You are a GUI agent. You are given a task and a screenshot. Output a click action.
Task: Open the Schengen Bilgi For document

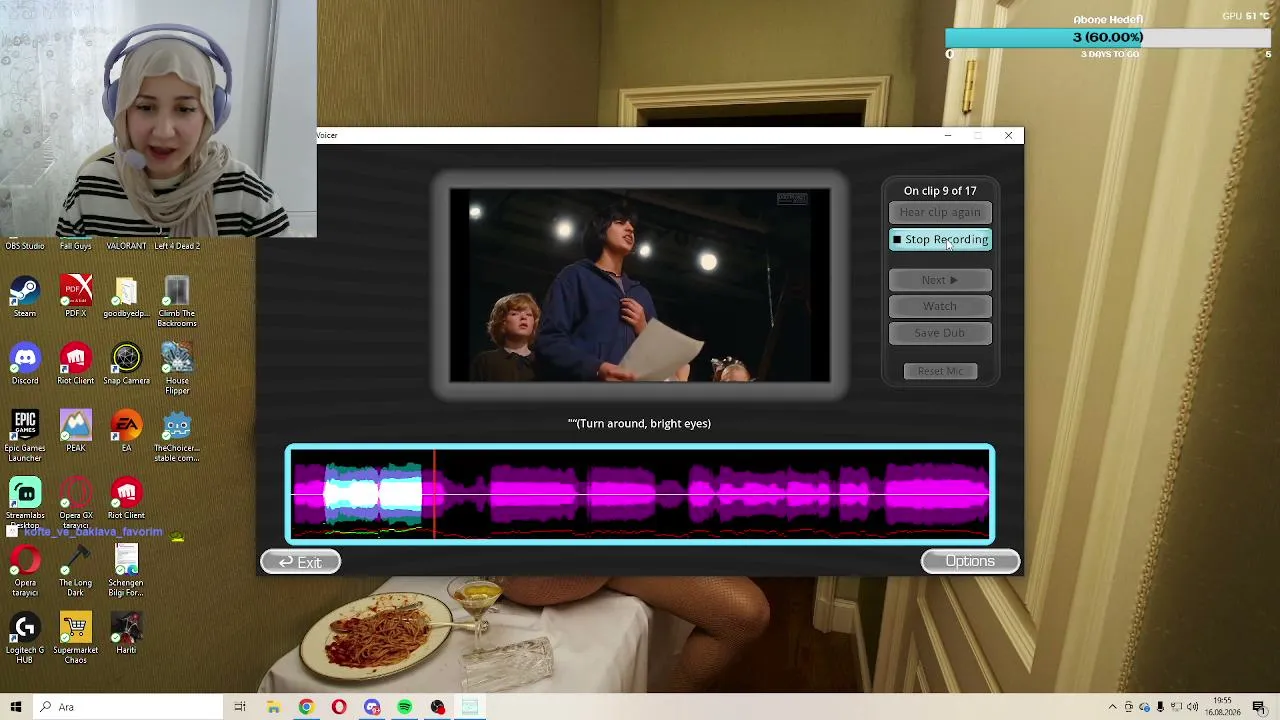pyautogui.click(x=126, y=570)
